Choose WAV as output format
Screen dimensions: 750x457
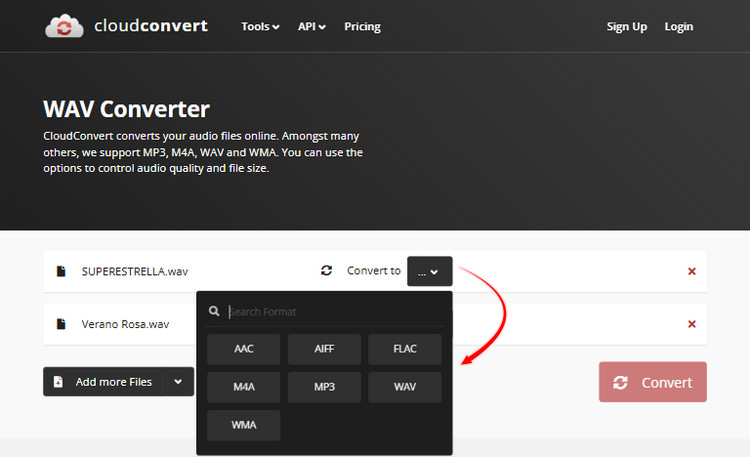pos(405,387)
